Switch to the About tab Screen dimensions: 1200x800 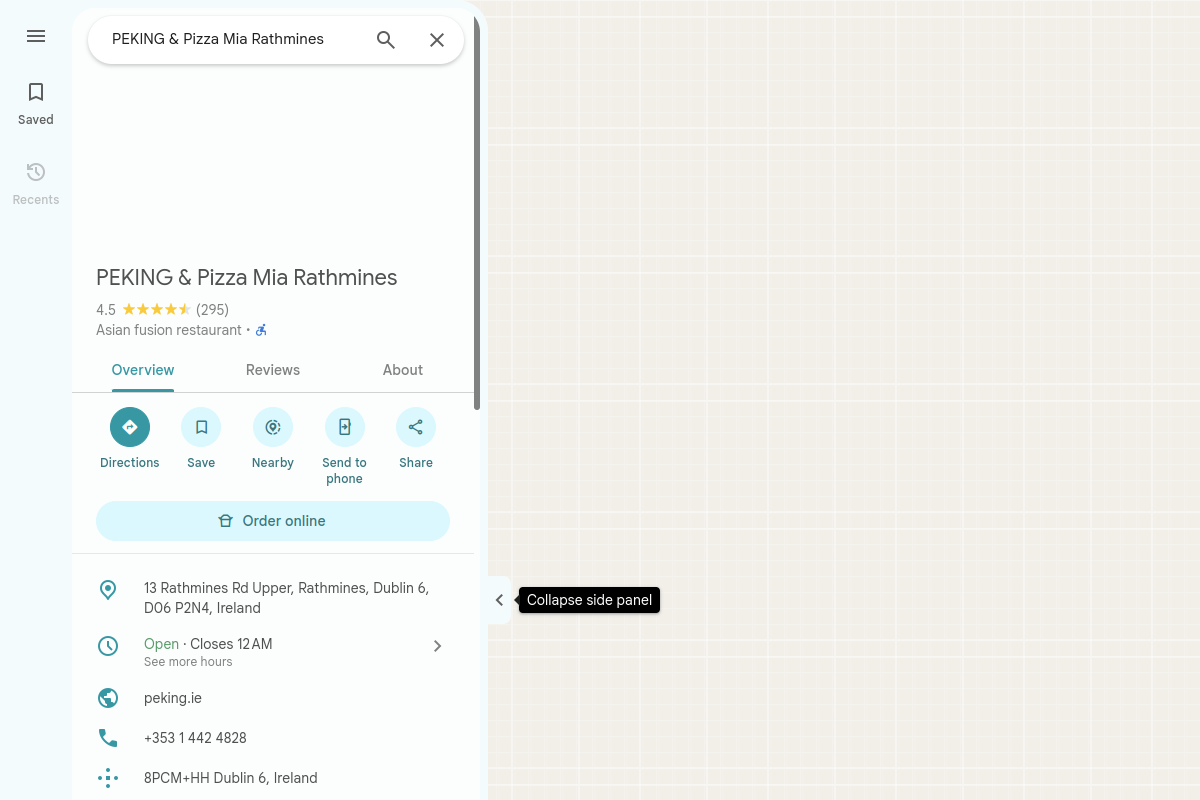(x=403, y=370)
